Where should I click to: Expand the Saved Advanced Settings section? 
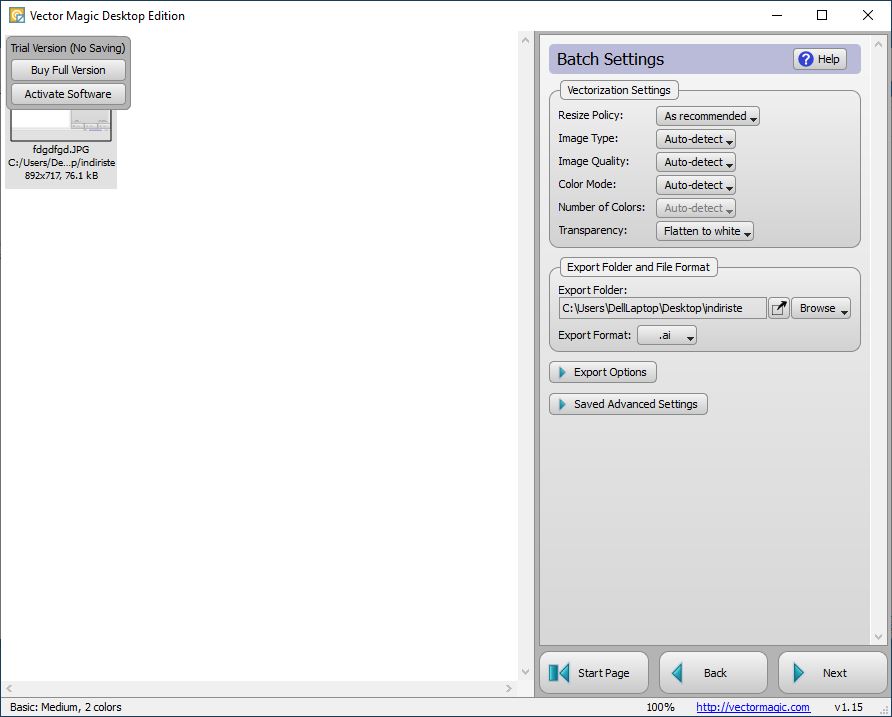[629, 404]
